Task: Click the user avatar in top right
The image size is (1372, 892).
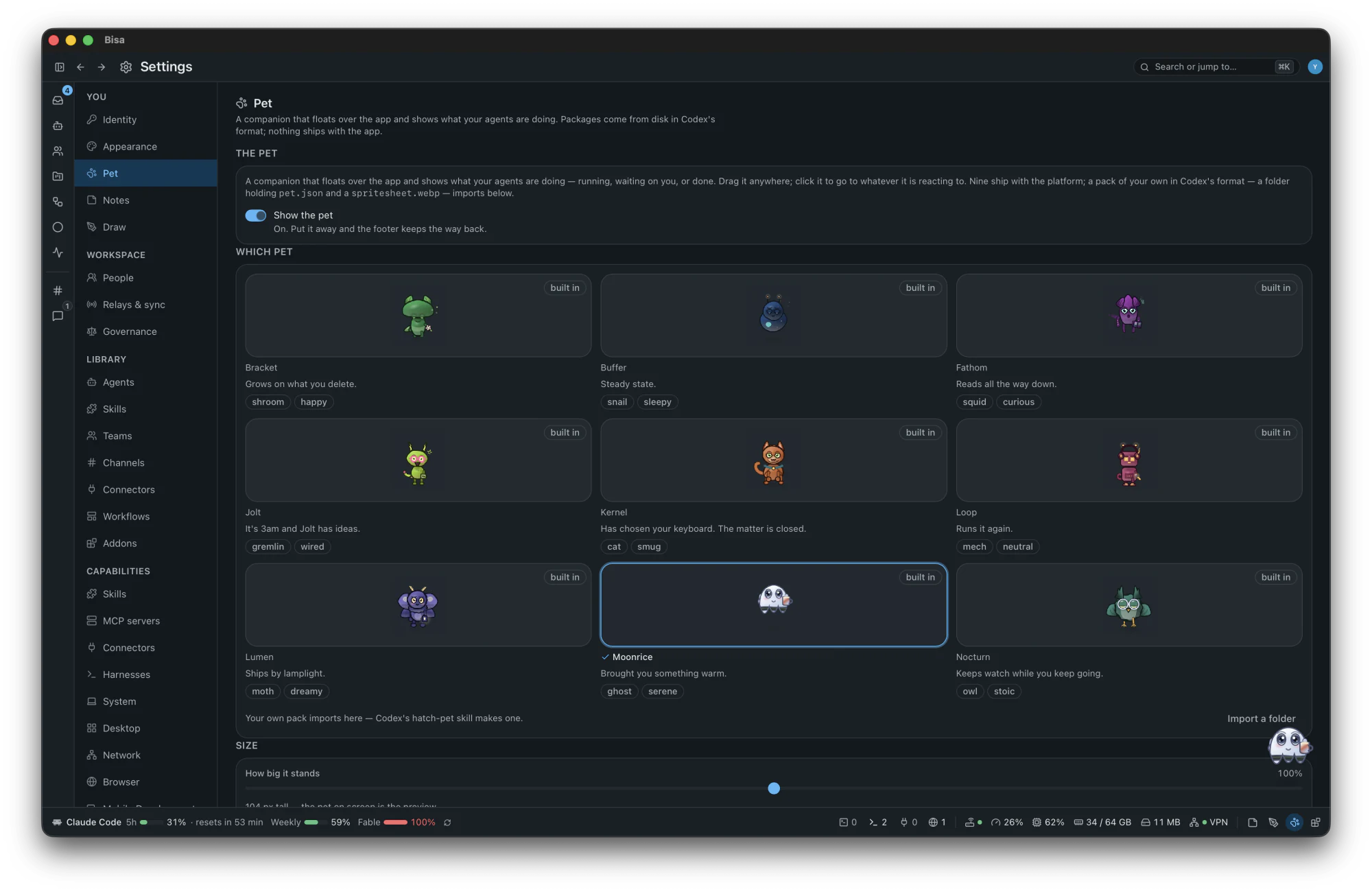Action: point(1315,67)
